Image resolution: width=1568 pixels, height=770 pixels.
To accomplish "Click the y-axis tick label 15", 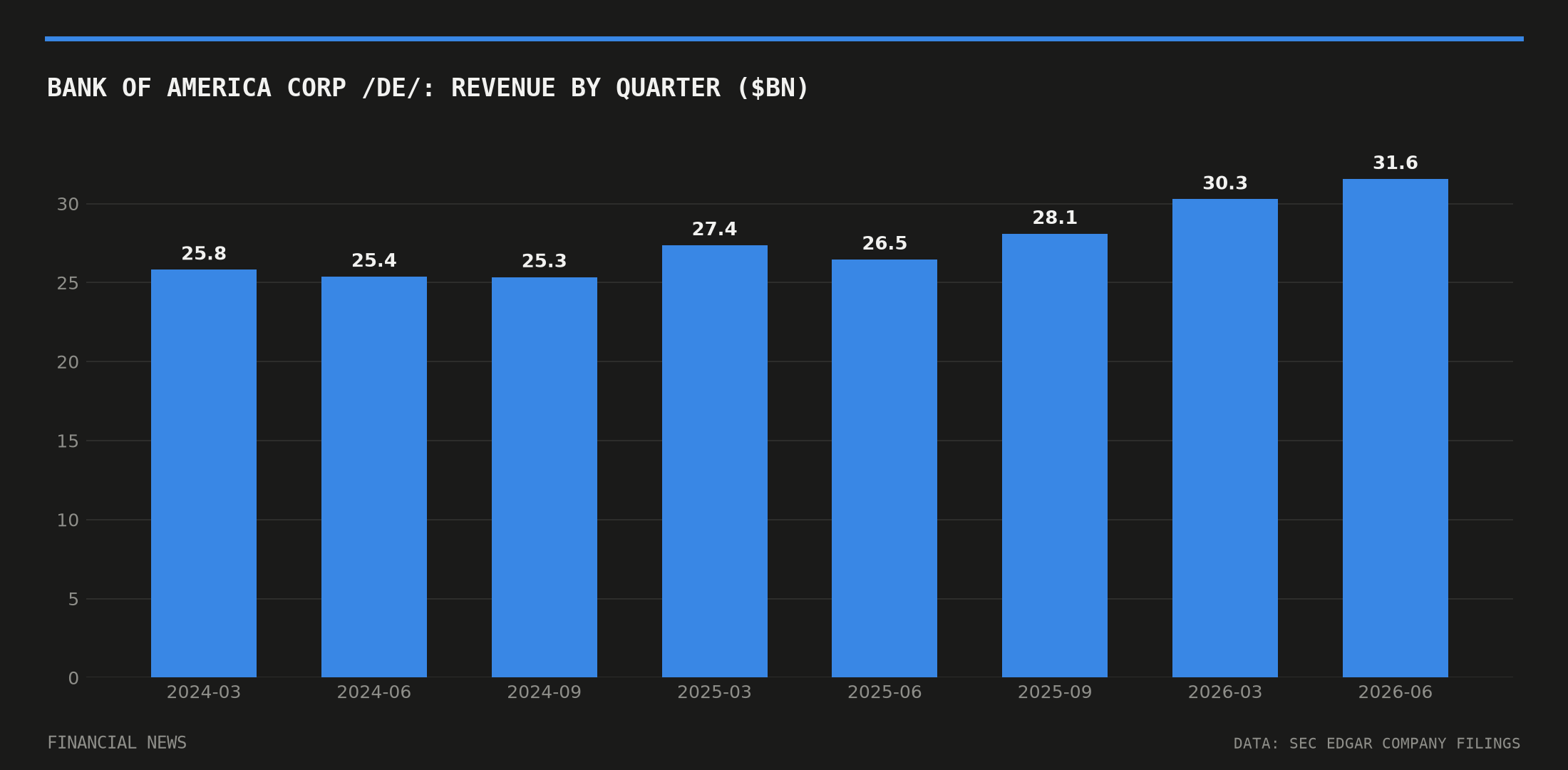I will (x=68, y=441).
